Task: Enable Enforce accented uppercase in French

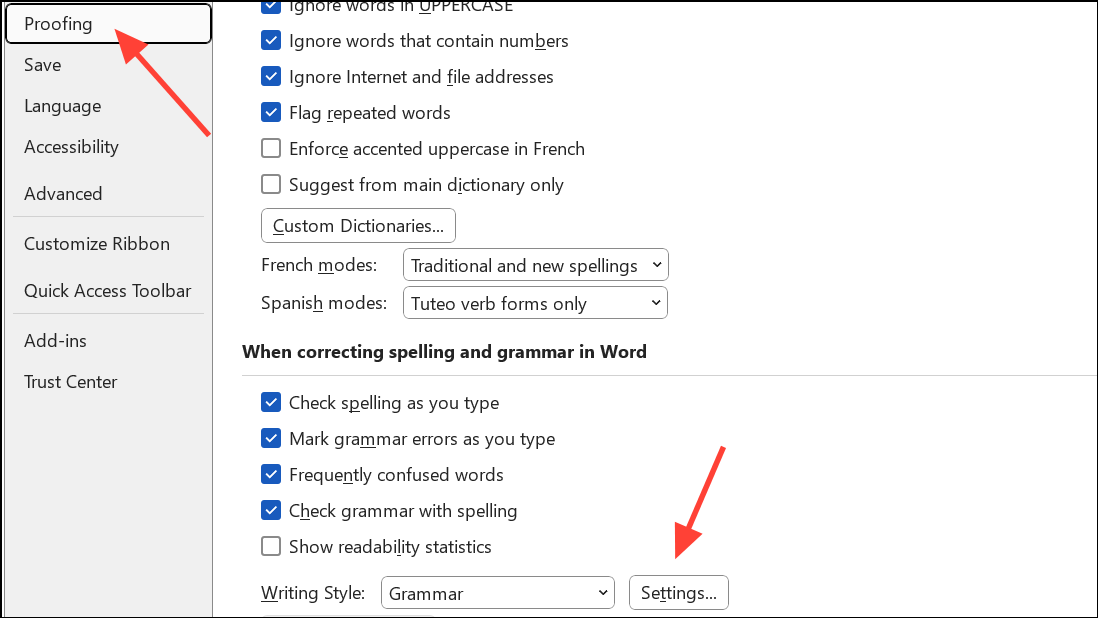Action: click(x=271, y=149)
